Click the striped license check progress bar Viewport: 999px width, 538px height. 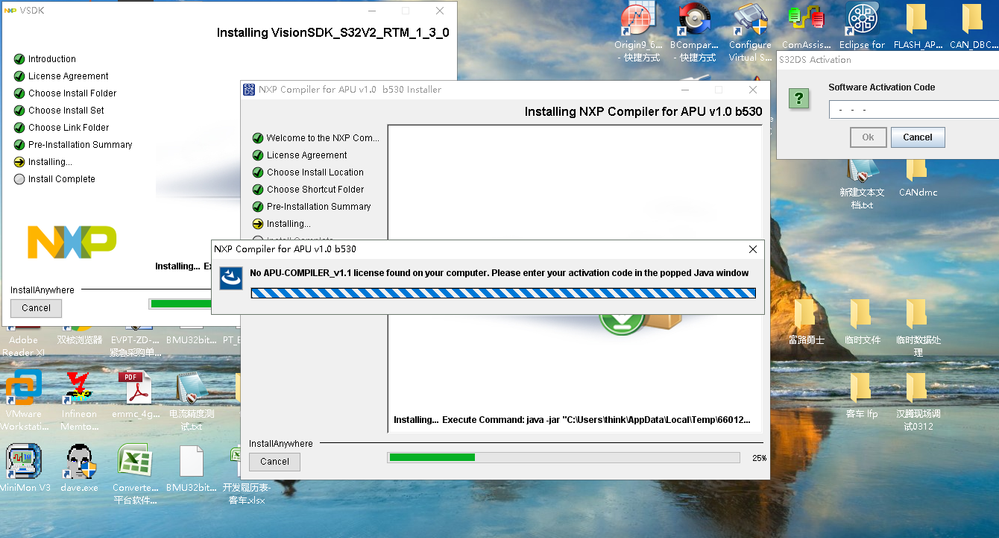[x=503, y=293]
